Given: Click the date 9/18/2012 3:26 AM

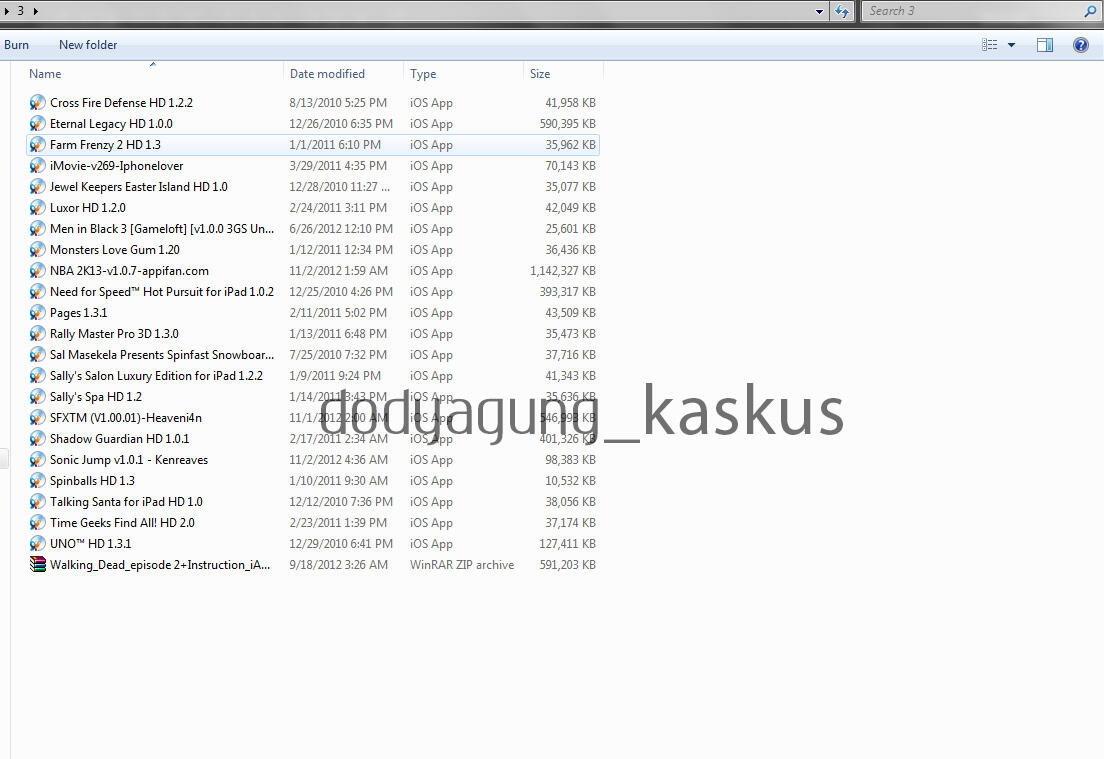Looking at the screenshot, I should click(339, 565).
